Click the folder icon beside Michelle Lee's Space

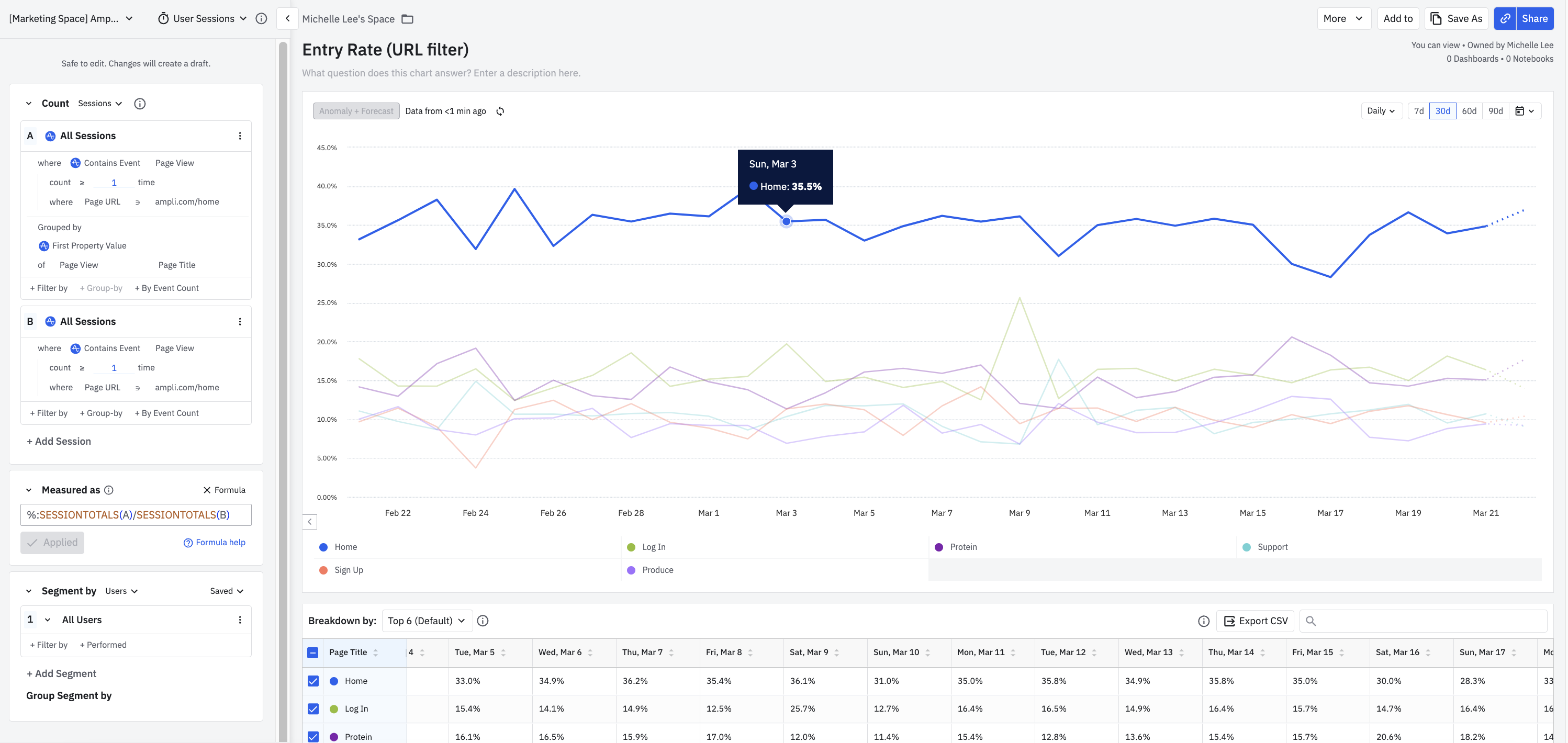pyautogui.click(x=407, y=19)
